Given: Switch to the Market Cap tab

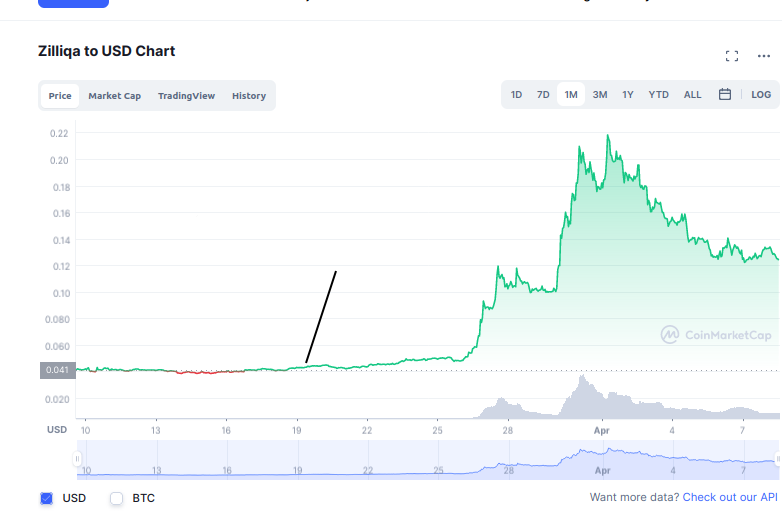Looking at the screenshot, I should click(115, 96).
